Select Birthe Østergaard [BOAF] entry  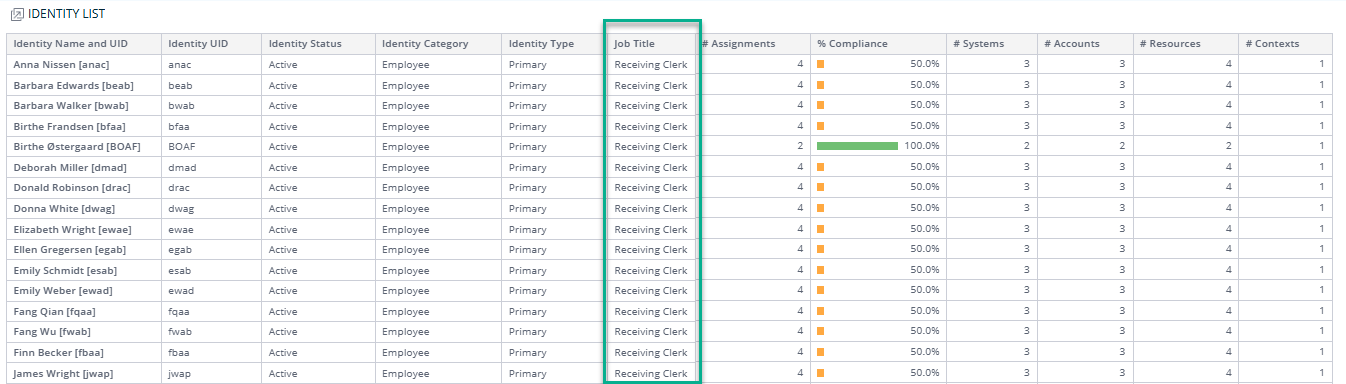[77, 146]
